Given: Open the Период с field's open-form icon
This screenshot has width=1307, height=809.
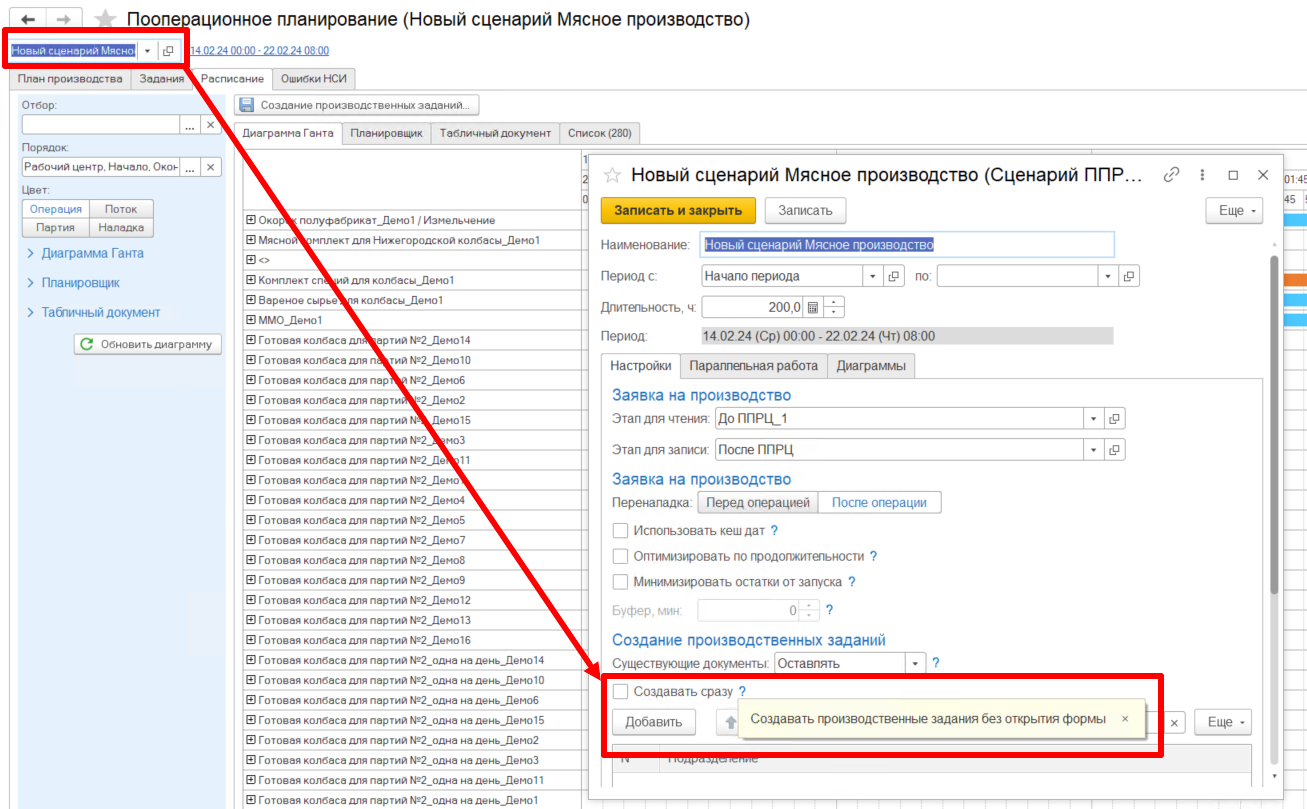Looking at the screenshot, I should tap(895, 276).
